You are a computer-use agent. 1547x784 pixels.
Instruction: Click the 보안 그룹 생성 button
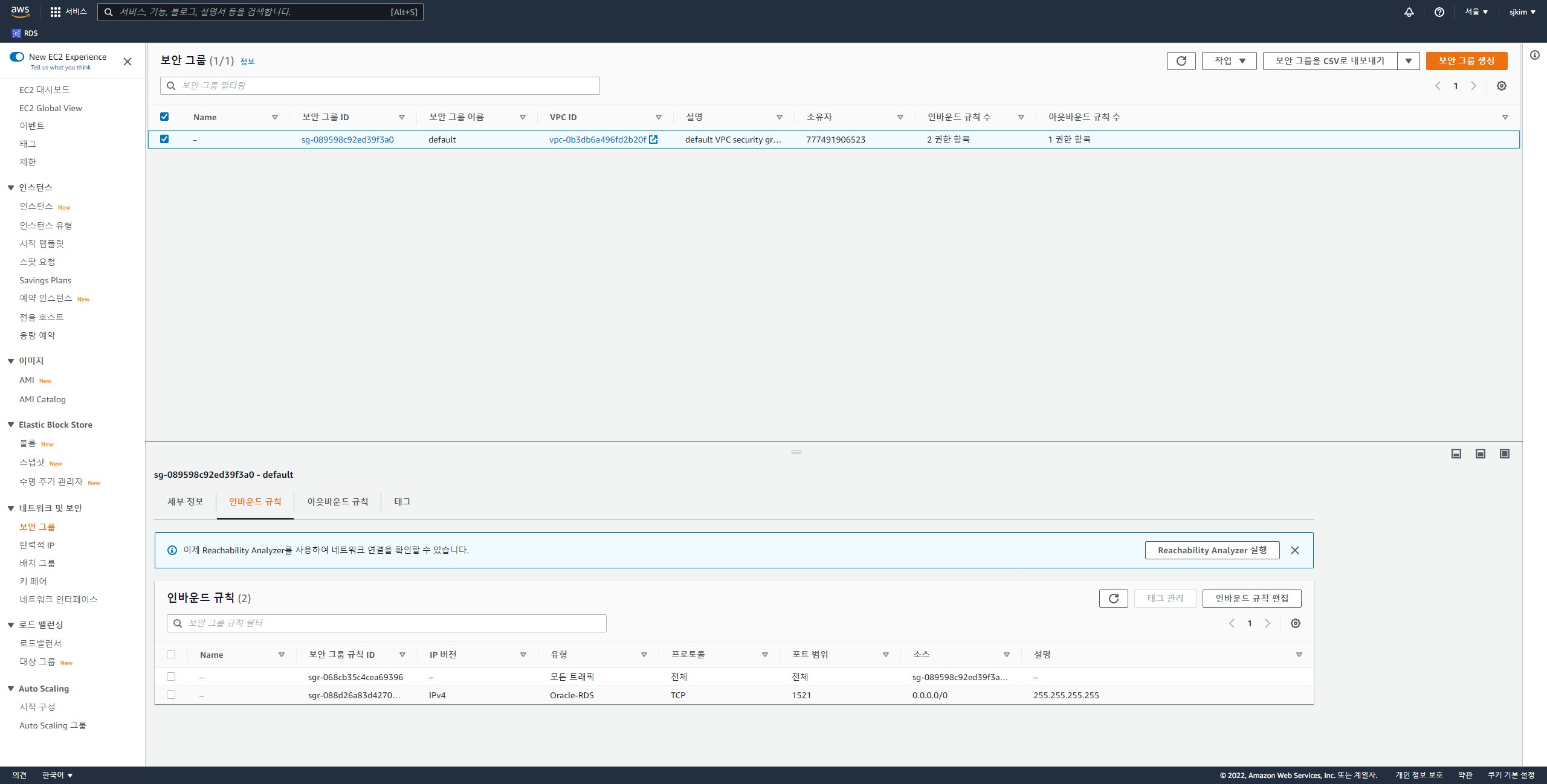pos(1466,61)
